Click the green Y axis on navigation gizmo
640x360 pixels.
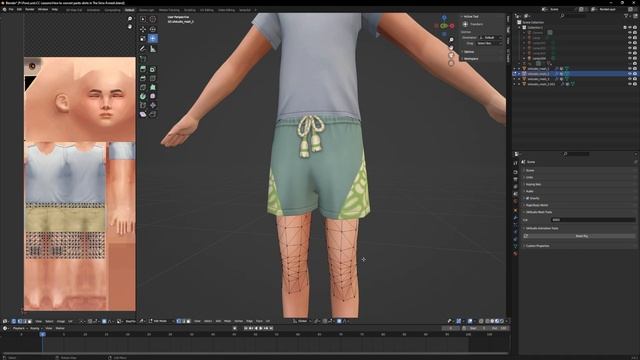click(x=444, y=26)
